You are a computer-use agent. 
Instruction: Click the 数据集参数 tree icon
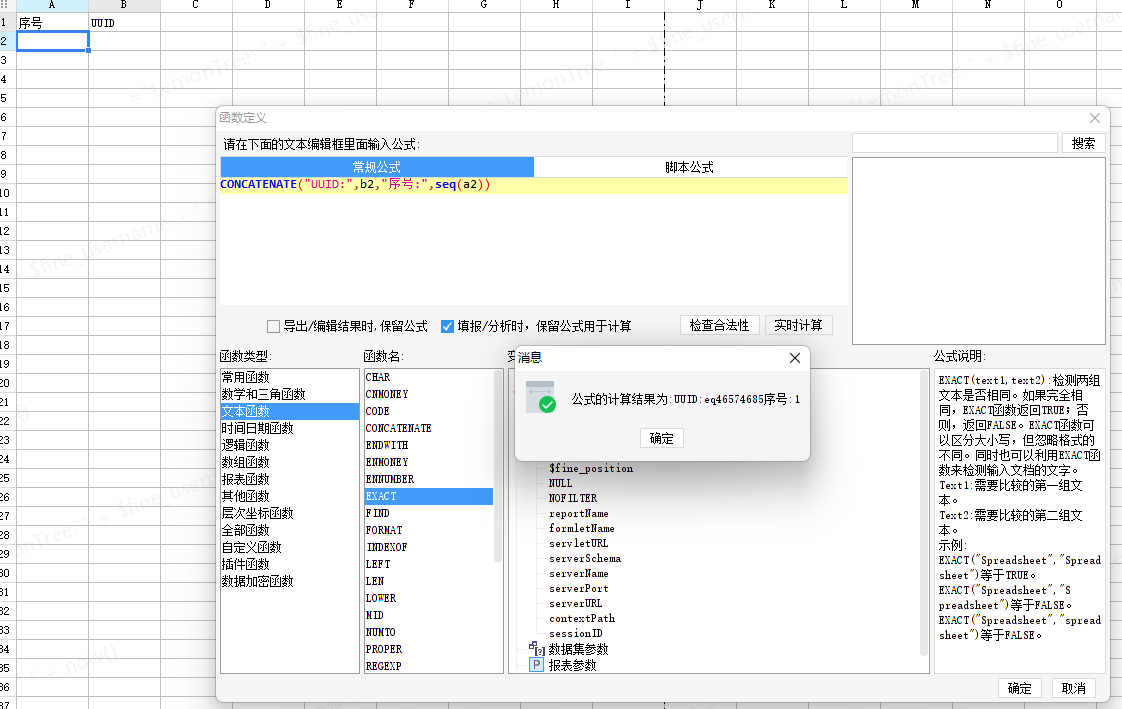point(536,649)
